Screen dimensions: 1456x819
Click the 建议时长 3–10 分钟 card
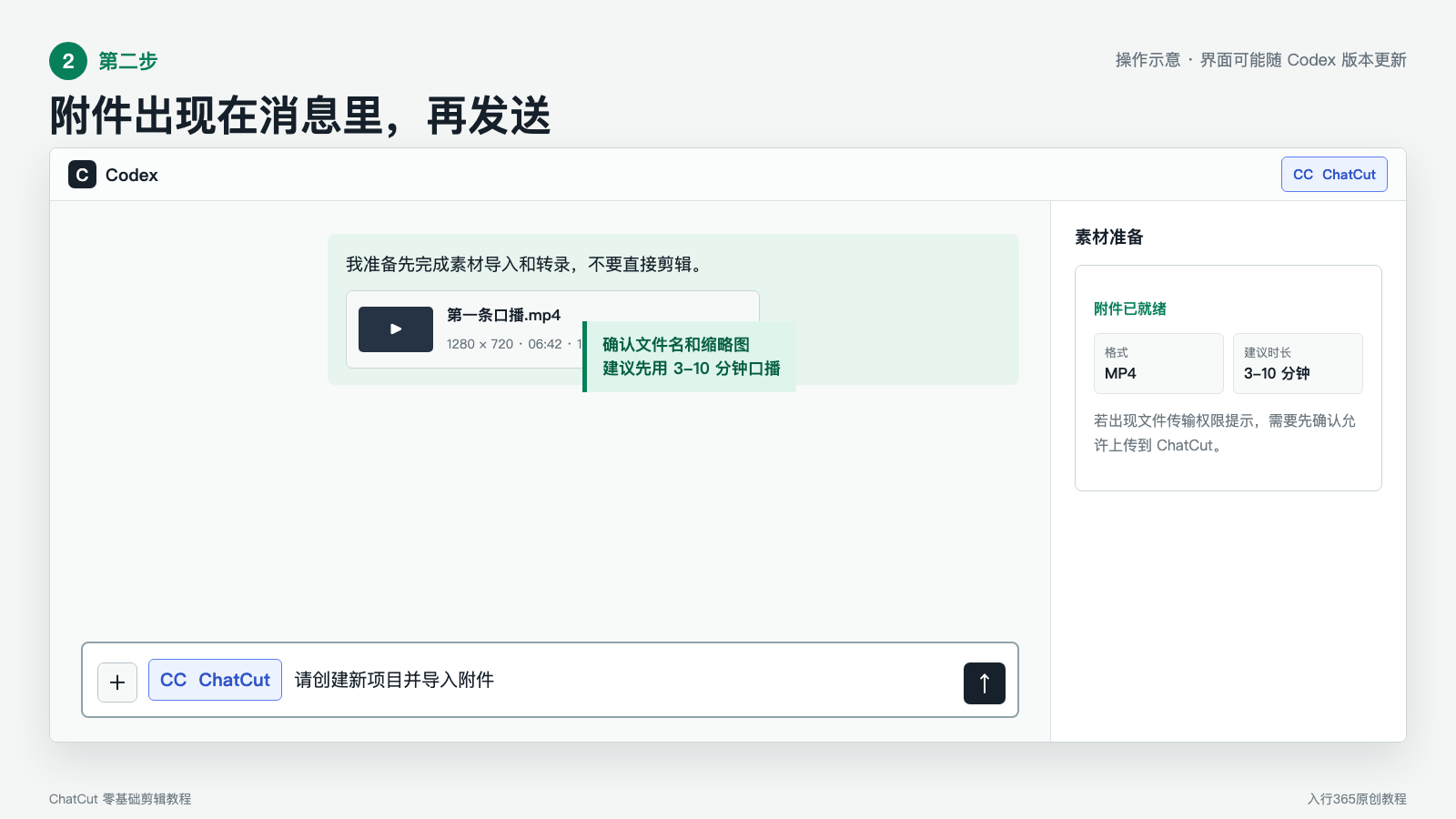(x=1298, y=363)
